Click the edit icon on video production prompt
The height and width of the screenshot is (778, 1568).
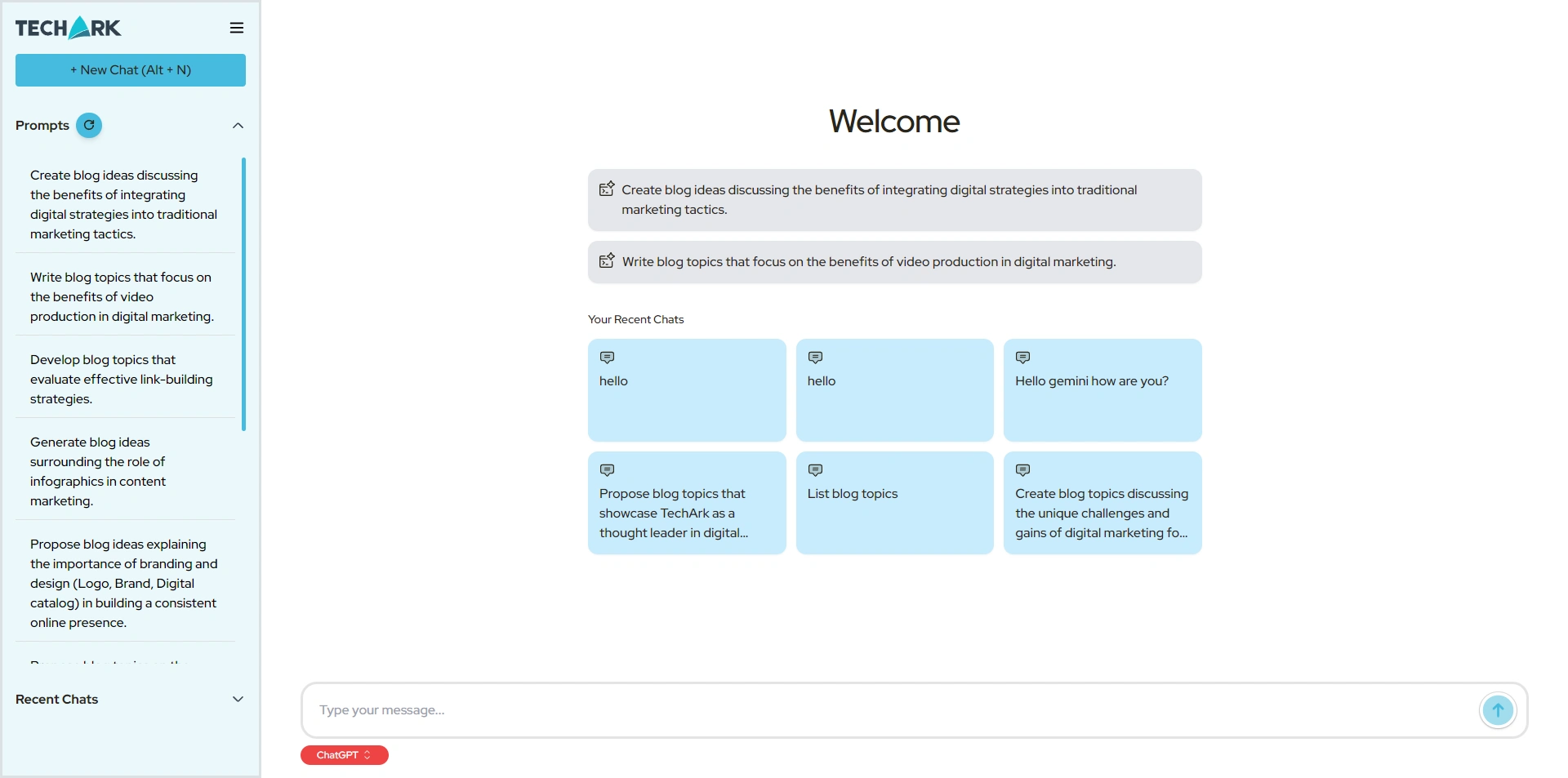coord(607,261)
